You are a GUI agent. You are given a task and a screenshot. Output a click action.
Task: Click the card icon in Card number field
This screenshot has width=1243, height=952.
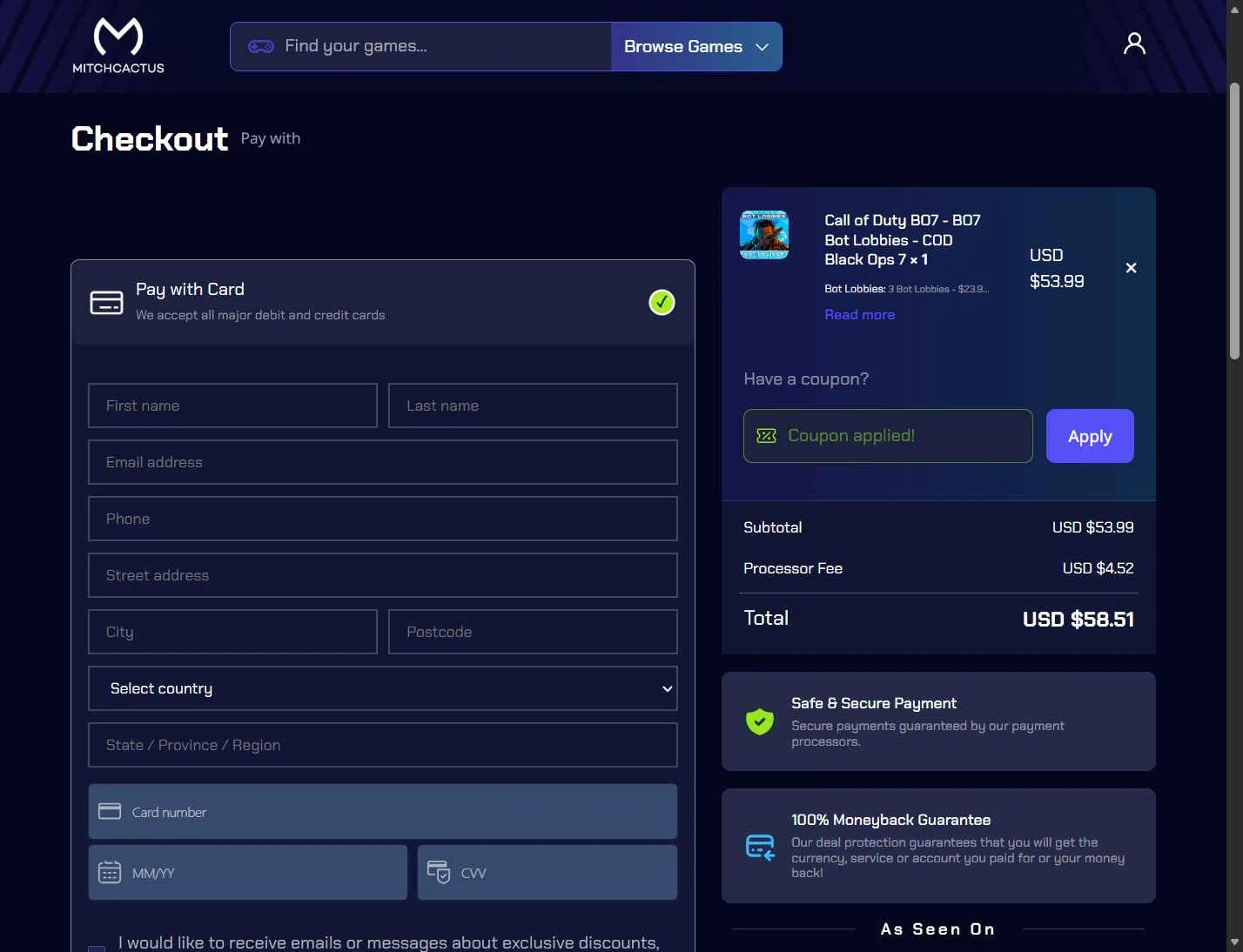point(110,811)
